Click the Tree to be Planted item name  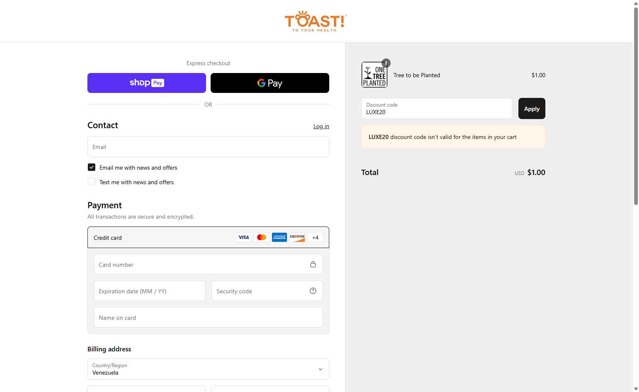(x=416, y=75)
